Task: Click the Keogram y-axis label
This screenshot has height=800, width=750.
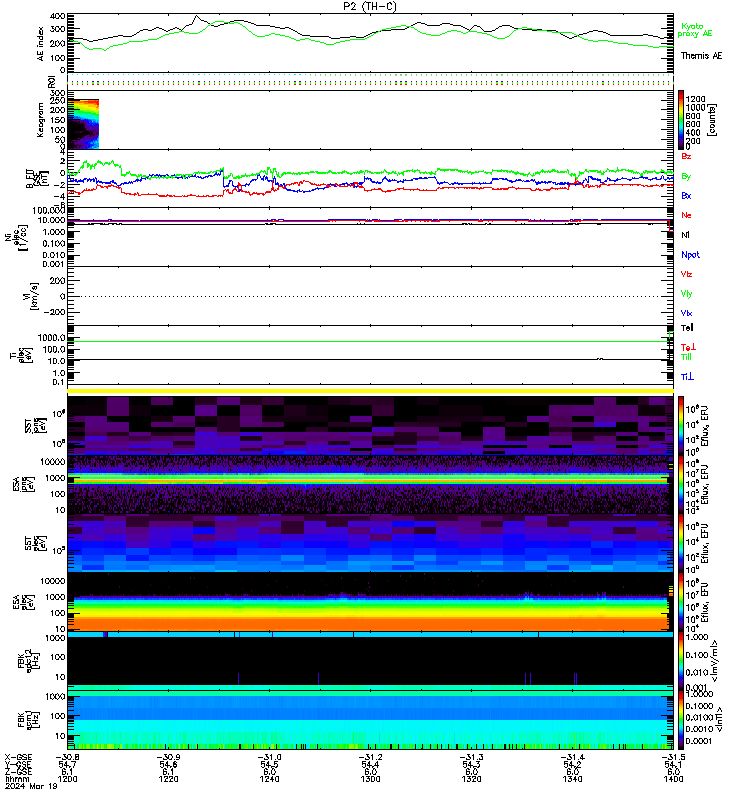Action: pos(40,120)
